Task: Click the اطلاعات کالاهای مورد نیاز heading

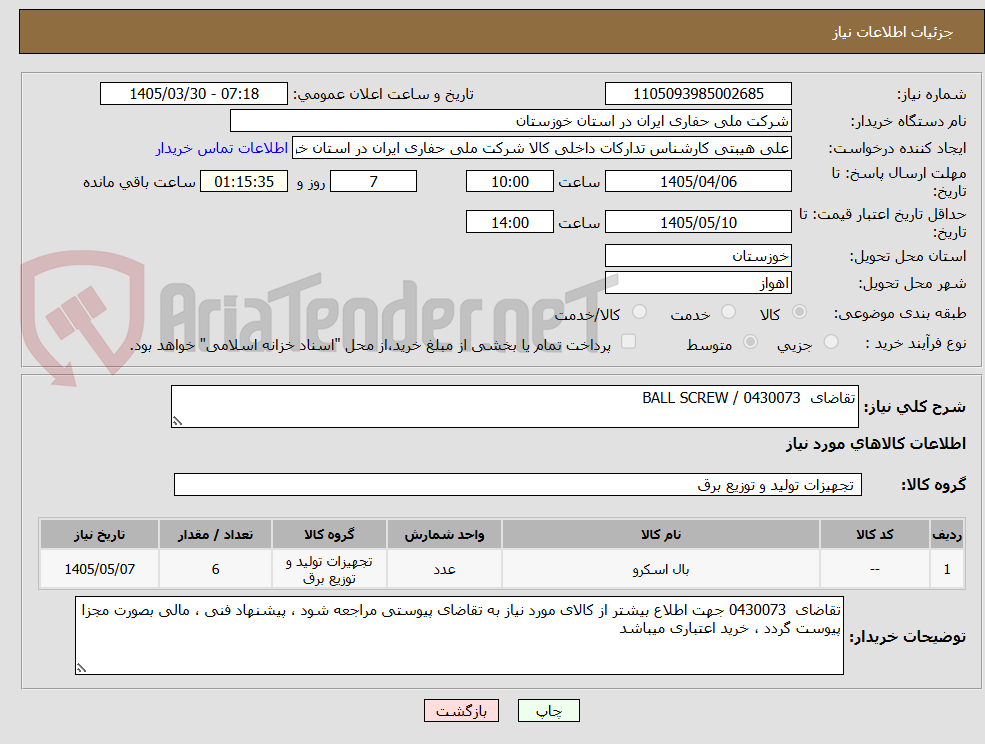Action: (876, 444)
